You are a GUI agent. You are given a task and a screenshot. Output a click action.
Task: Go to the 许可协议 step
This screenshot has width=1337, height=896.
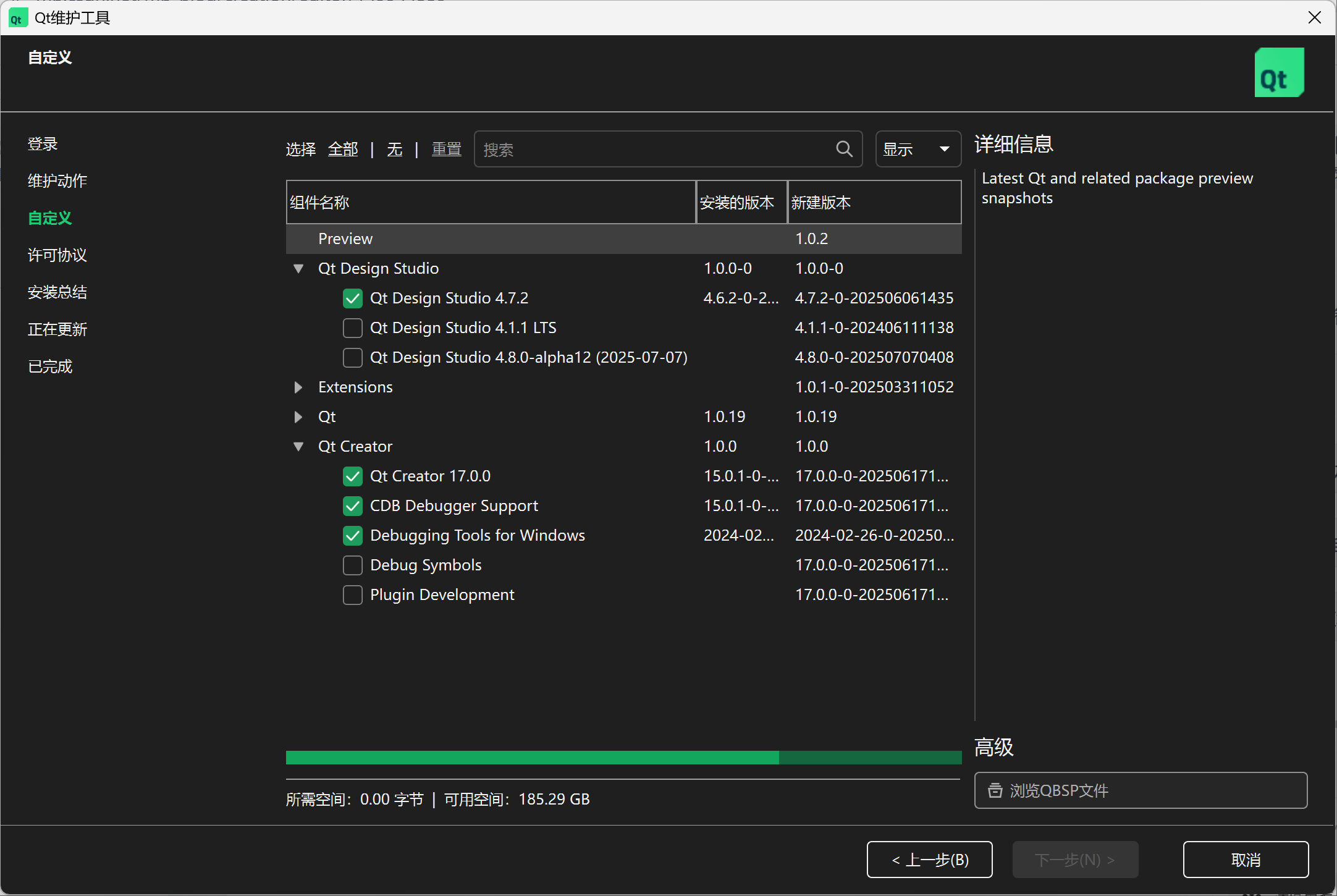click(57, 255)
